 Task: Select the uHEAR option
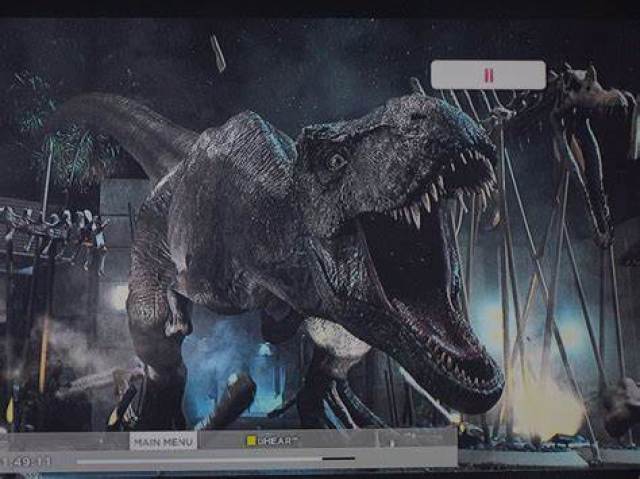tap(272, 440)
